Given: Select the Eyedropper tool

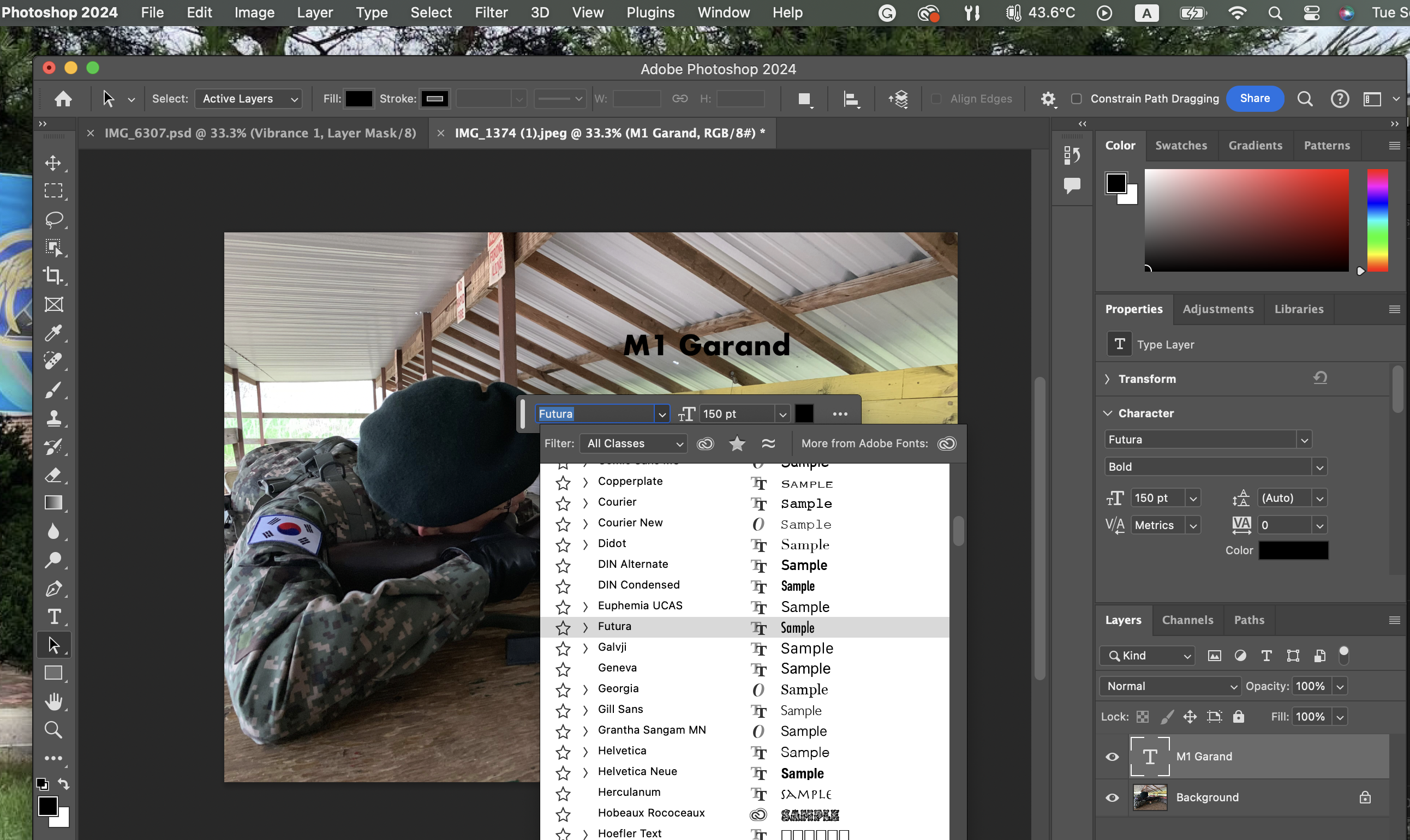Looking at the screenshot, I should (x=54, y=333).
